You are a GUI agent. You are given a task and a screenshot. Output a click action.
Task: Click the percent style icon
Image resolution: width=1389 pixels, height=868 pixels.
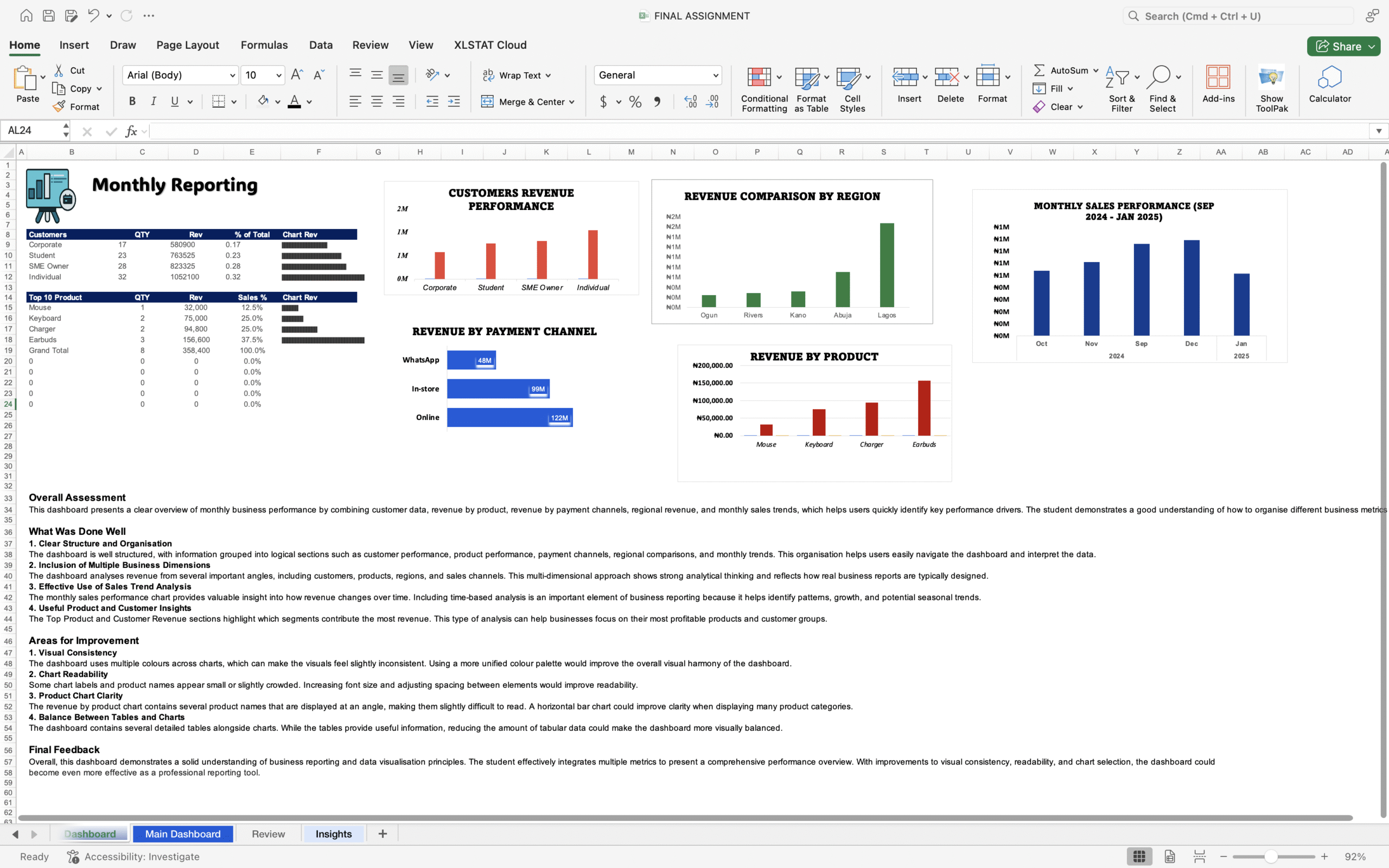click(635, 102)
